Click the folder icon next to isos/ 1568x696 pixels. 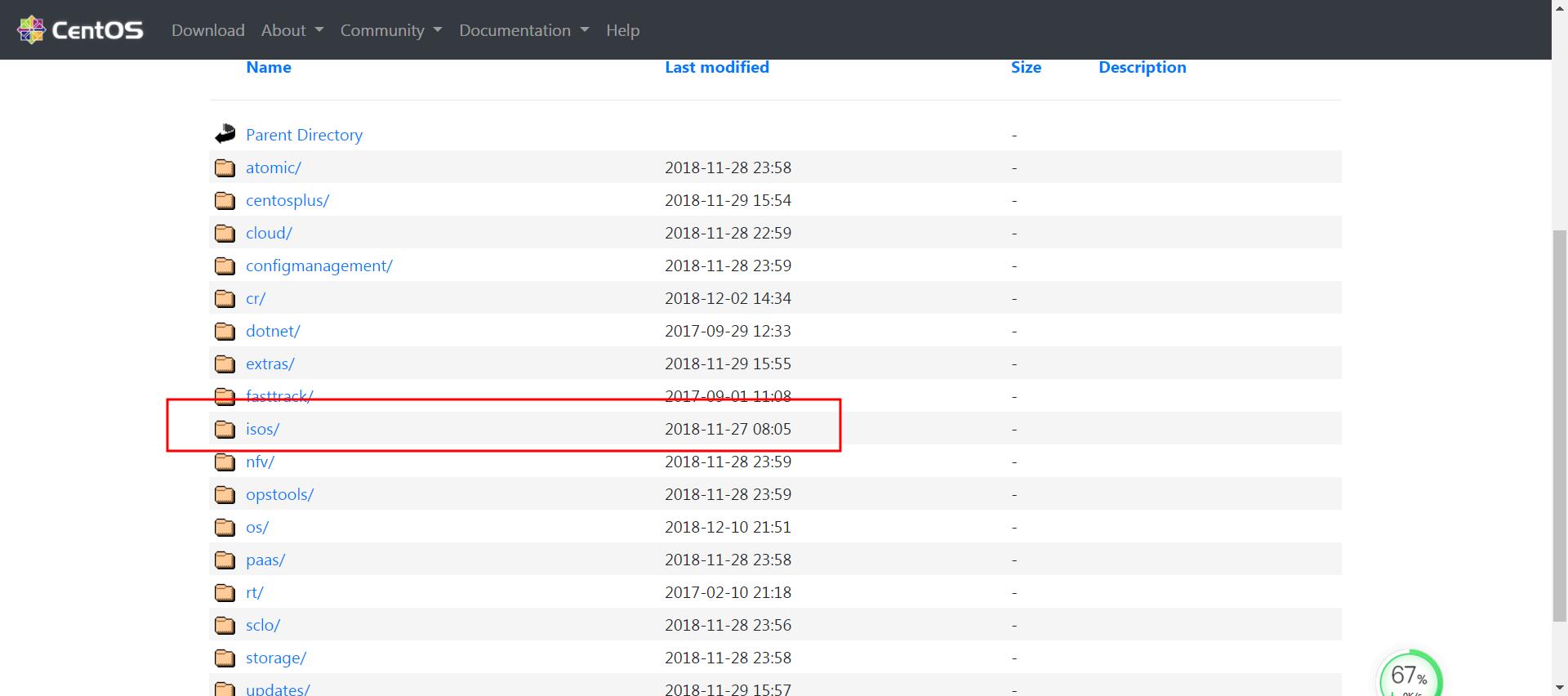(225, 429)
